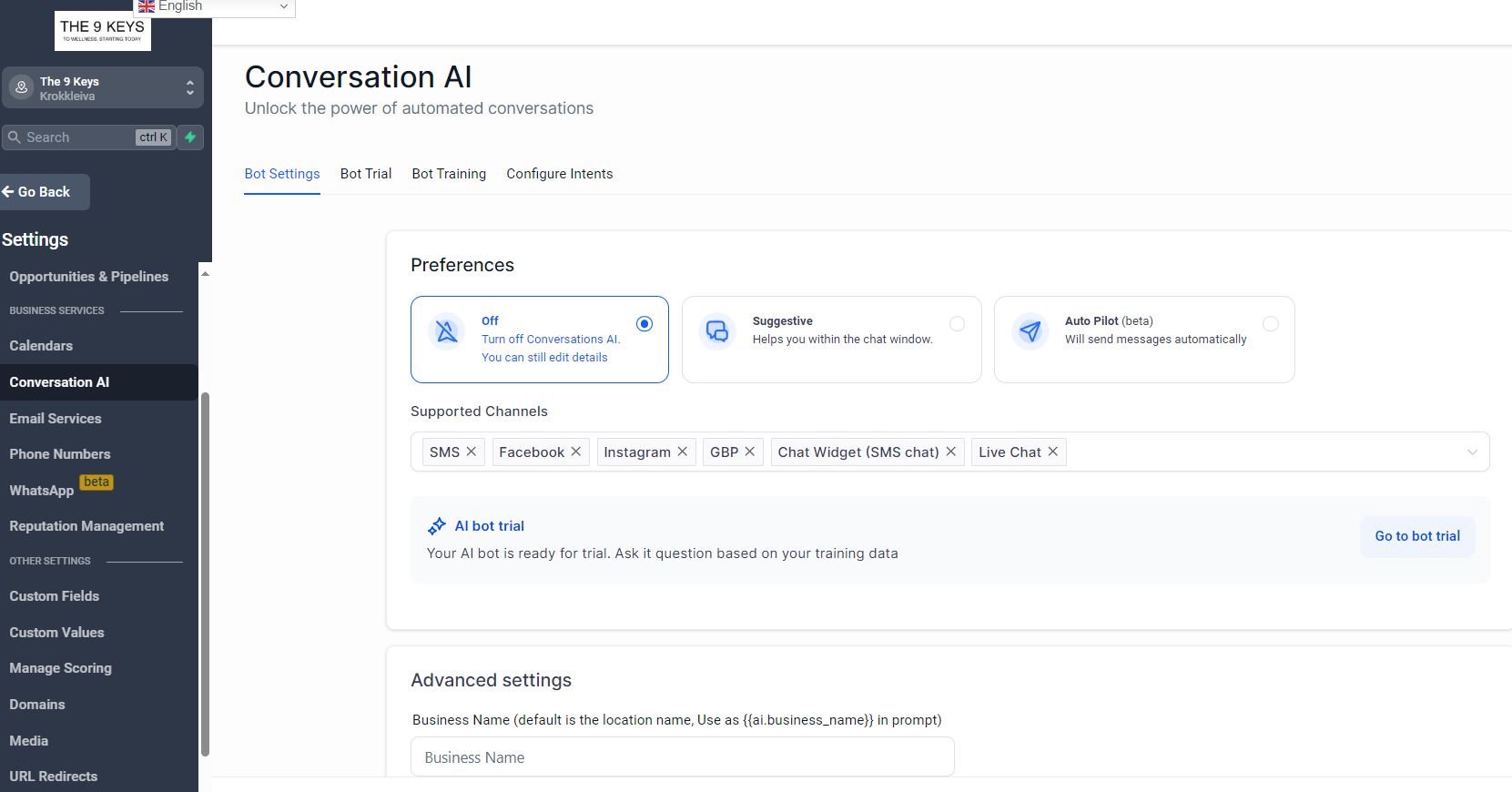Click the sidebar vertical scrollbar
The width and height of the screenshot is (1512, 792).
205,574
